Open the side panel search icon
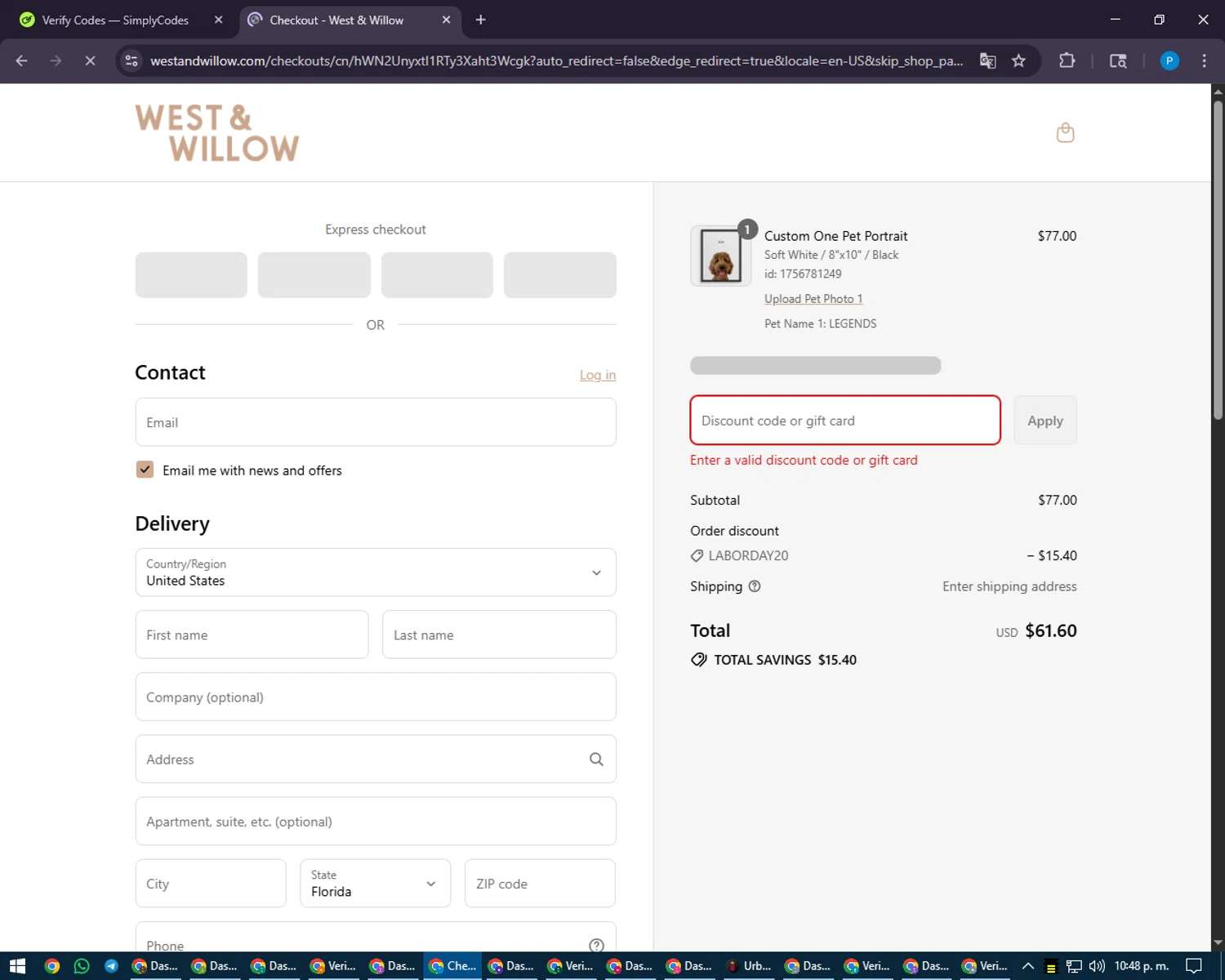 point(1118,61)
